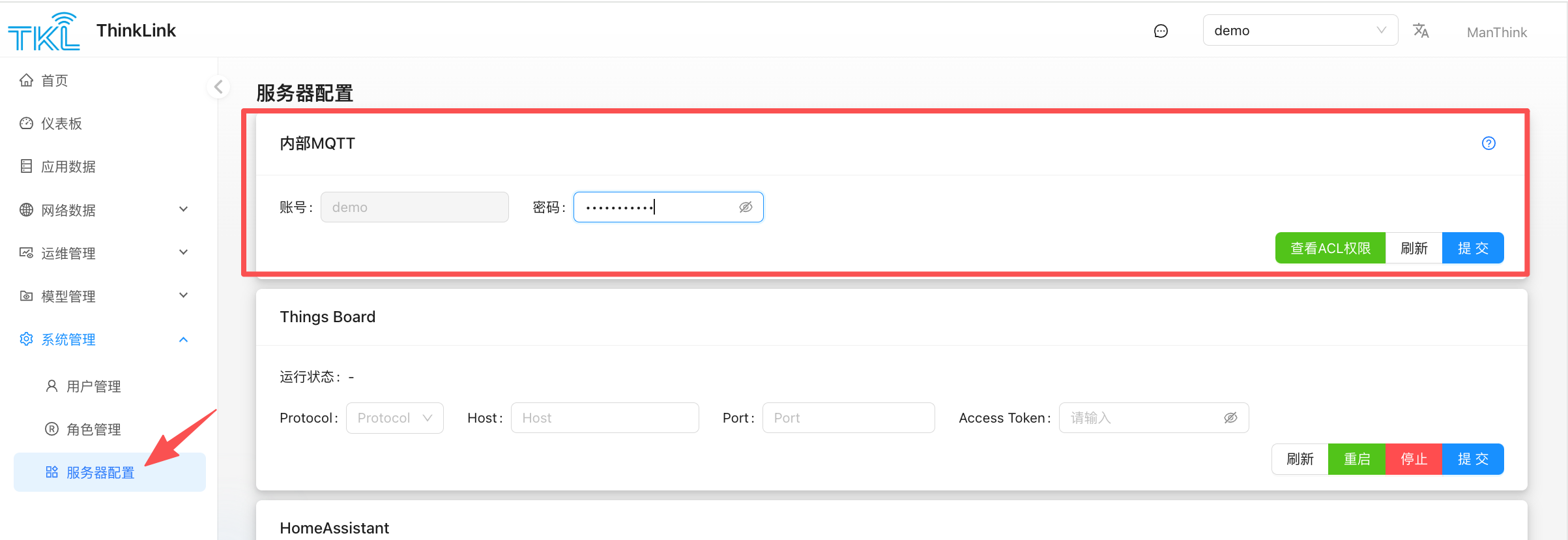The width and height of the screenshot is (1568, 540).
Task: Click the TKL ThinkLink logo
Action: [44, 31]
